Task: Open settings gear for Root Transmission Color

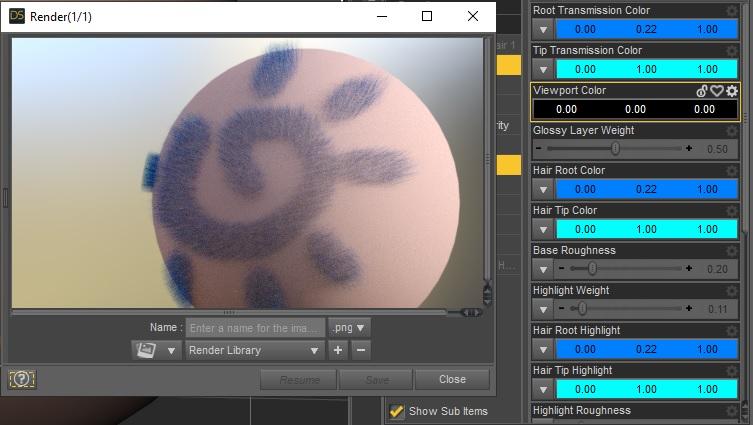Action: tap(731, 11)
